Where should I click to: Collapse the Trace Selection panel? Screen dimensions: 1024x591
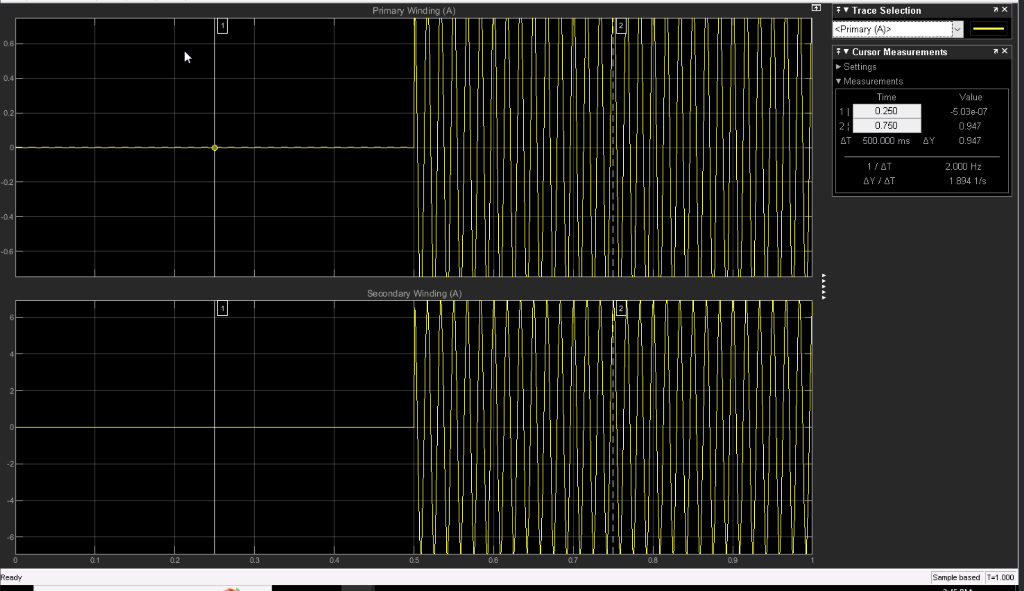(847, 10)
